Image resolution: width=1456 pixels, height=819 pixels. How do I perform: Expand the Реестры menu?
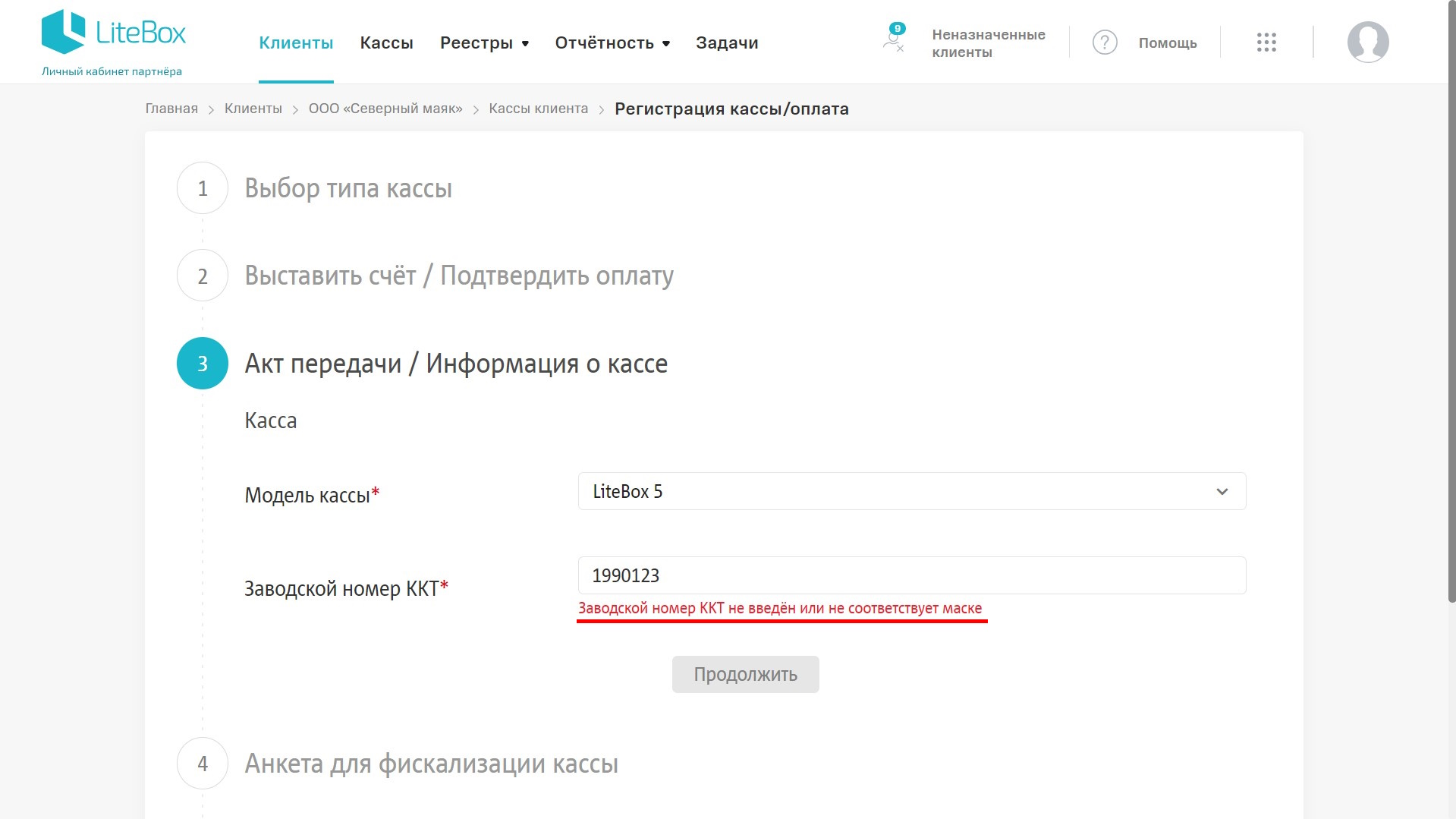(x=484, y=43)
